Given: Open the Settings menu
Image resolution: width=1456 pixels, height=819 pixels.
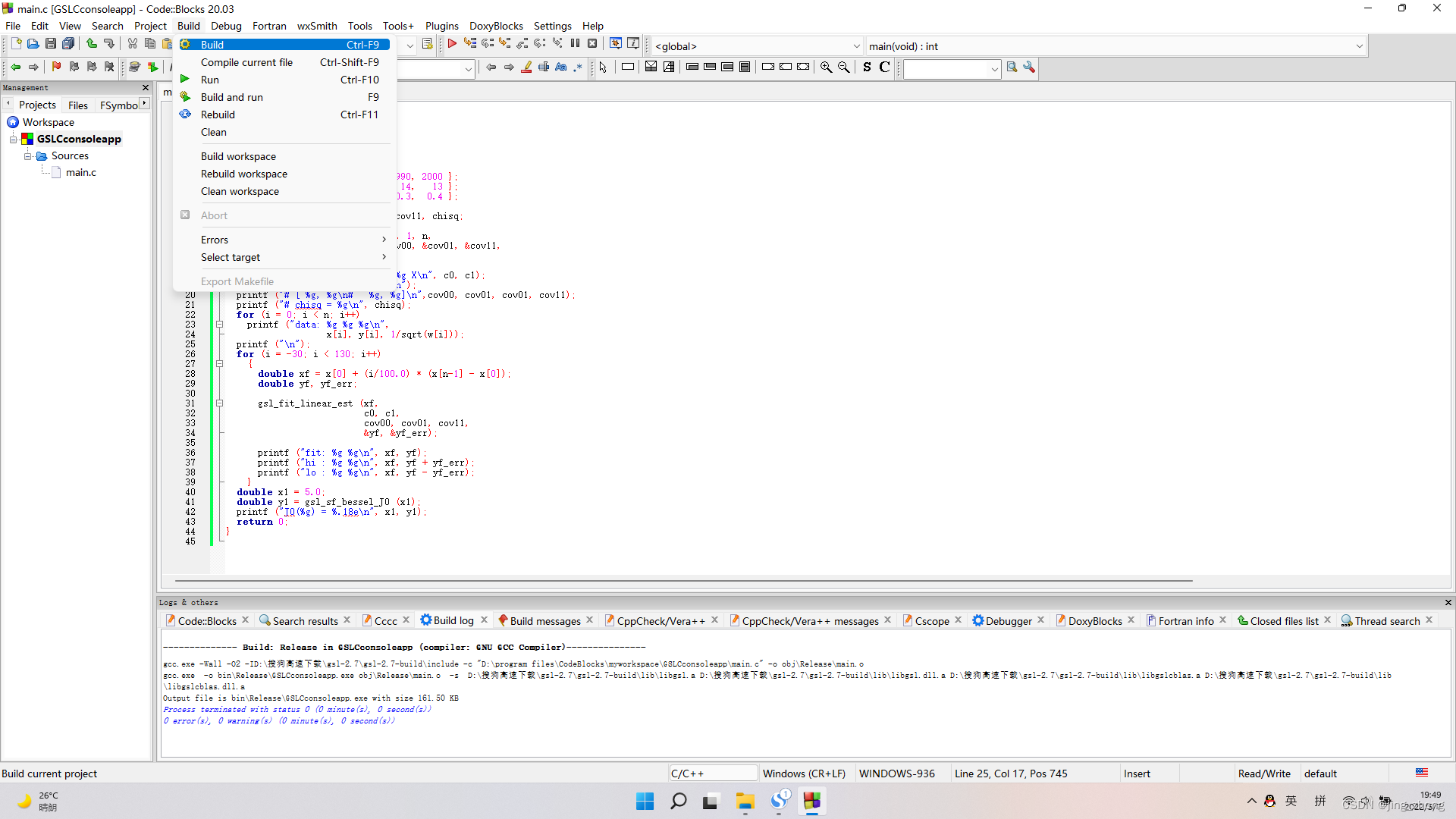Looking at the screenshot, I should pos(552,26).
